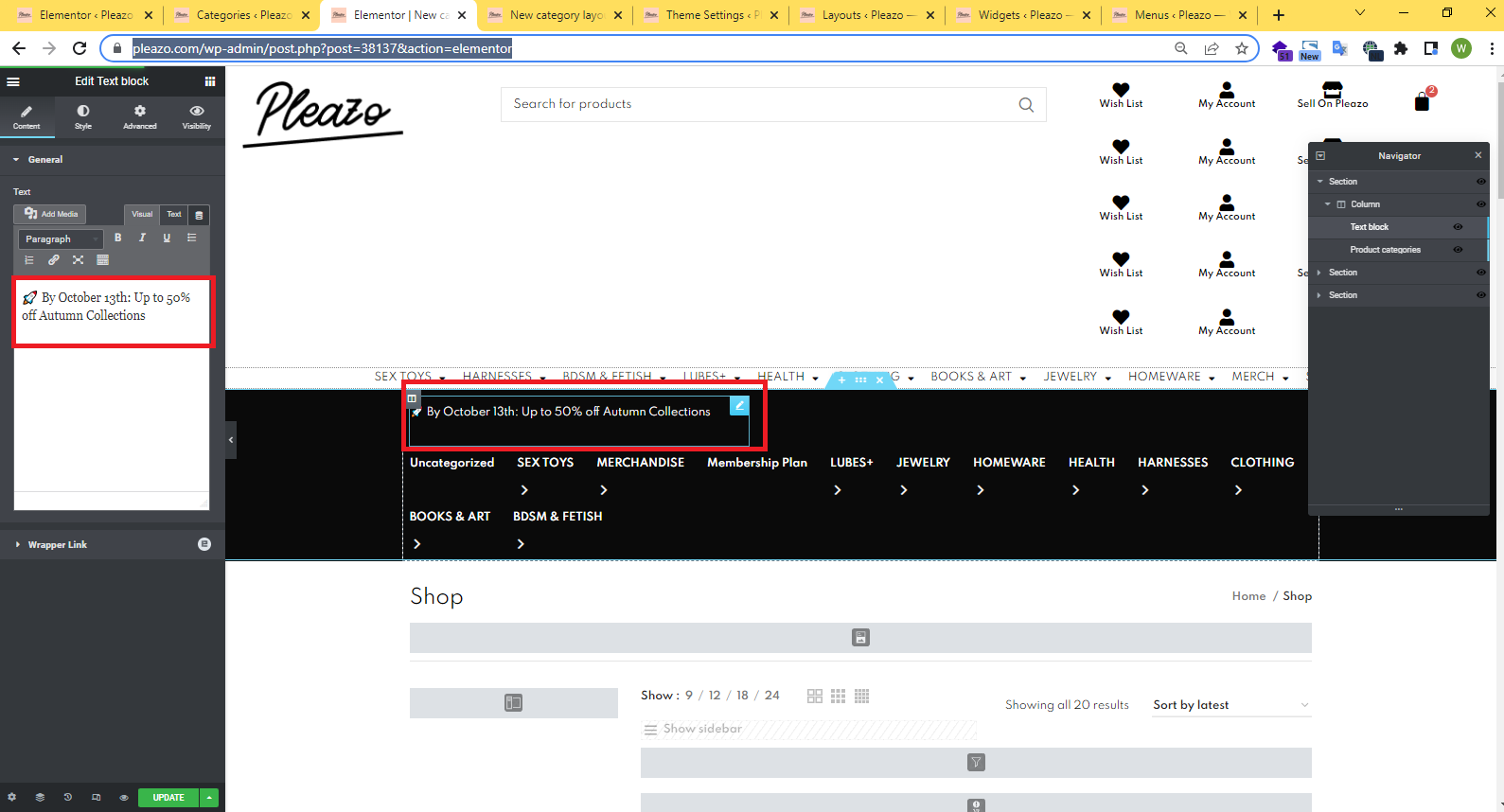The image size is (1504, 812).
Task: Delete section using handle X
Action: (879, 380)
